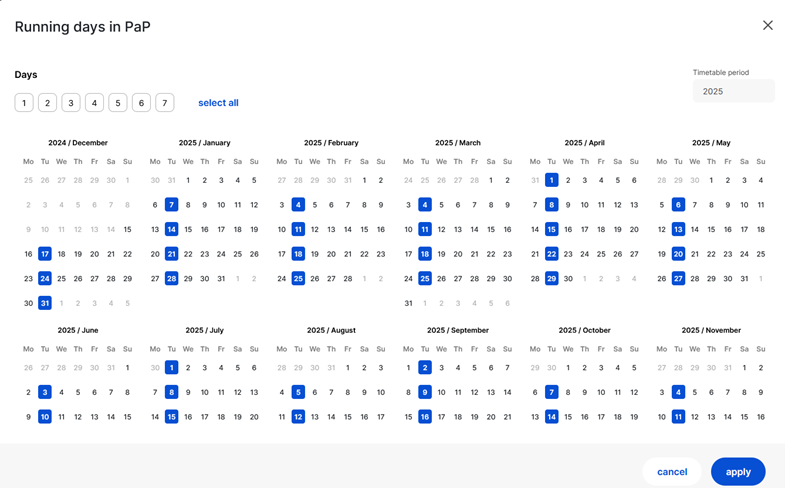Open the Timetable period 2025 field
Viewport: 785px width, 488px height.
tap(733, 91)
